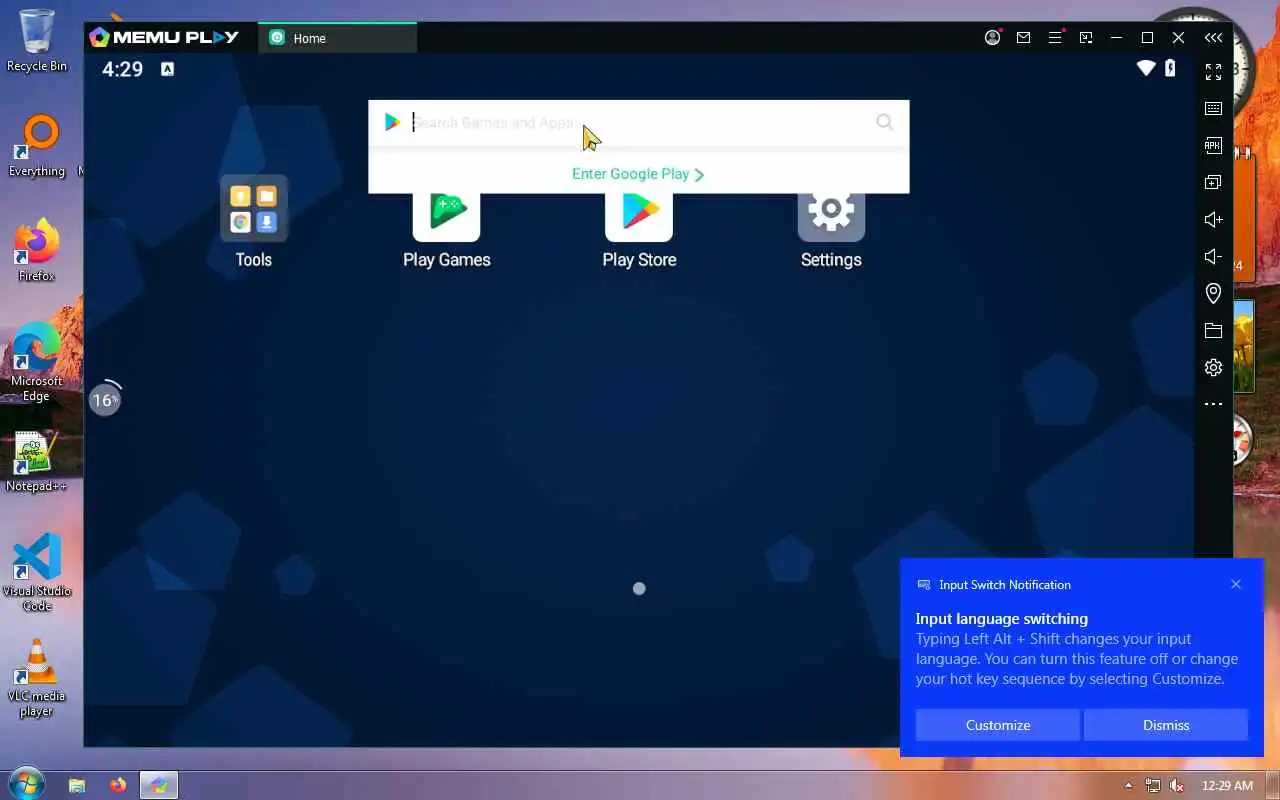1280x800 pixels.
Task: Select the VLC media player desktop shortcut
Action: [x=37, y=678]
